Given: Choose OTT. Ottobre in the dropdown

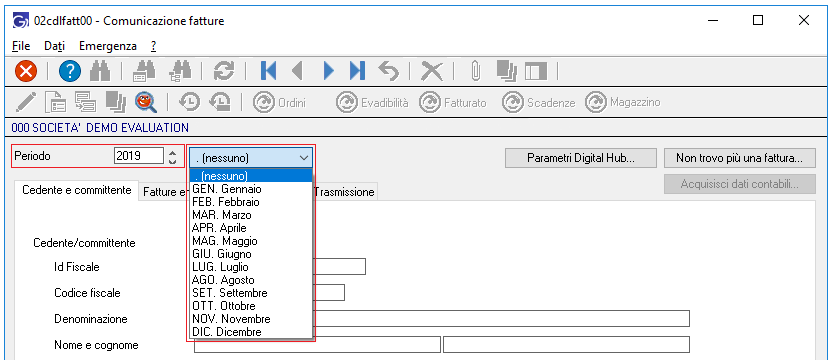Looking at the screenshot, I should point(250,306).
